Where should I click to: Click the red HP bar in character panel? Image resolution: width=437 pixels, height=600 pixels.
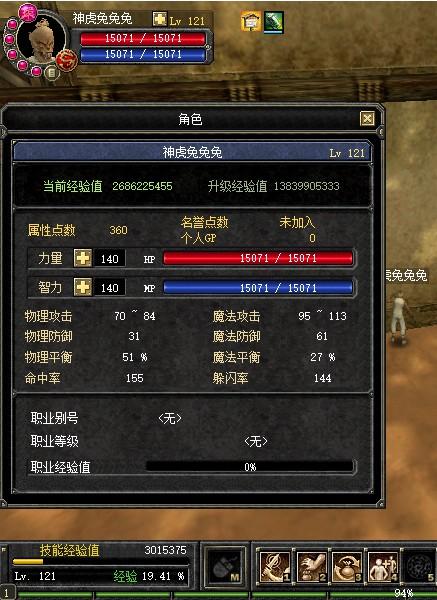pos(258,258)
